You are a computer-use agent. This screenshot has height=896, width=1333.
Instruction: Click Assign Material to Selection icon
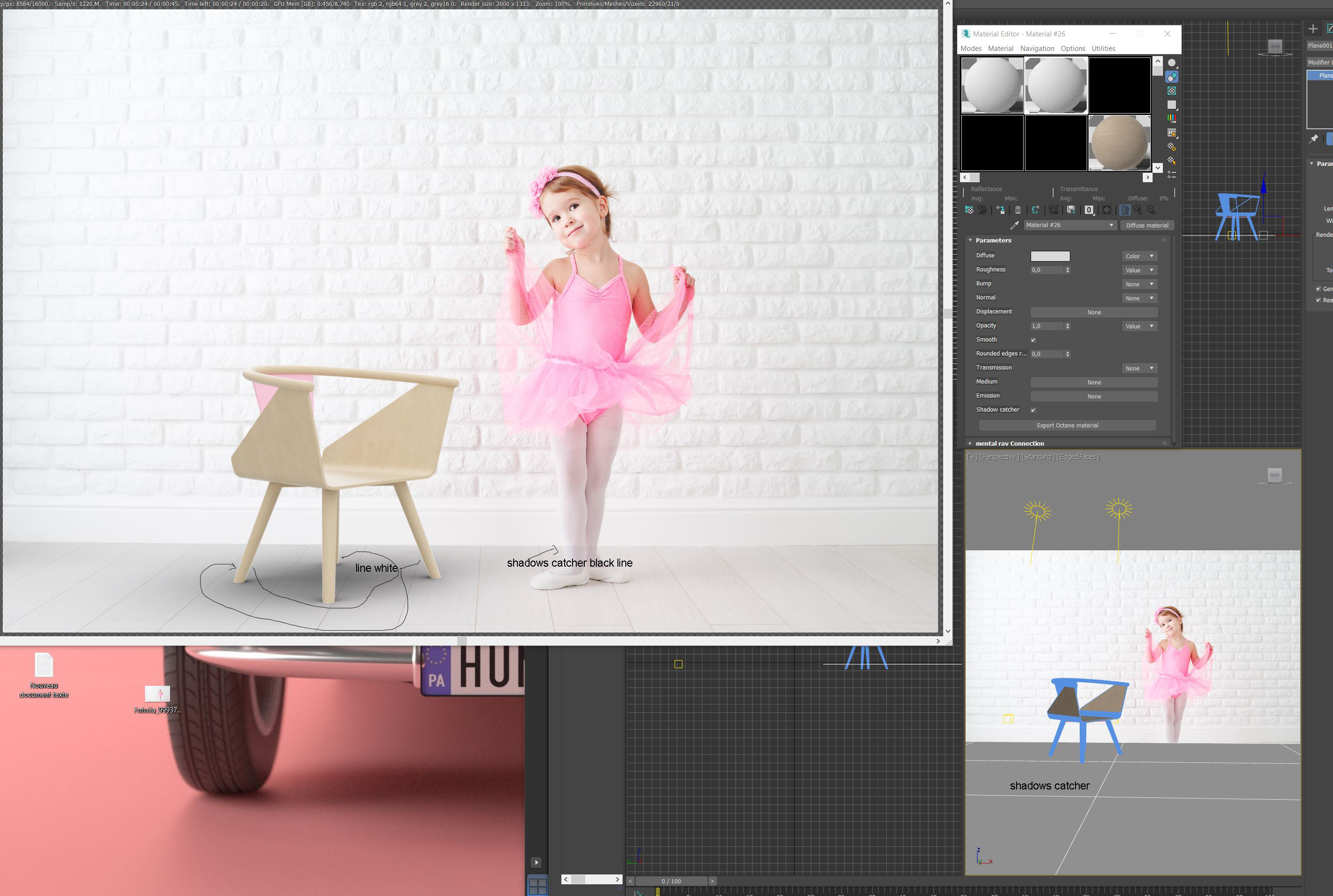click(x=1000, y=210)
